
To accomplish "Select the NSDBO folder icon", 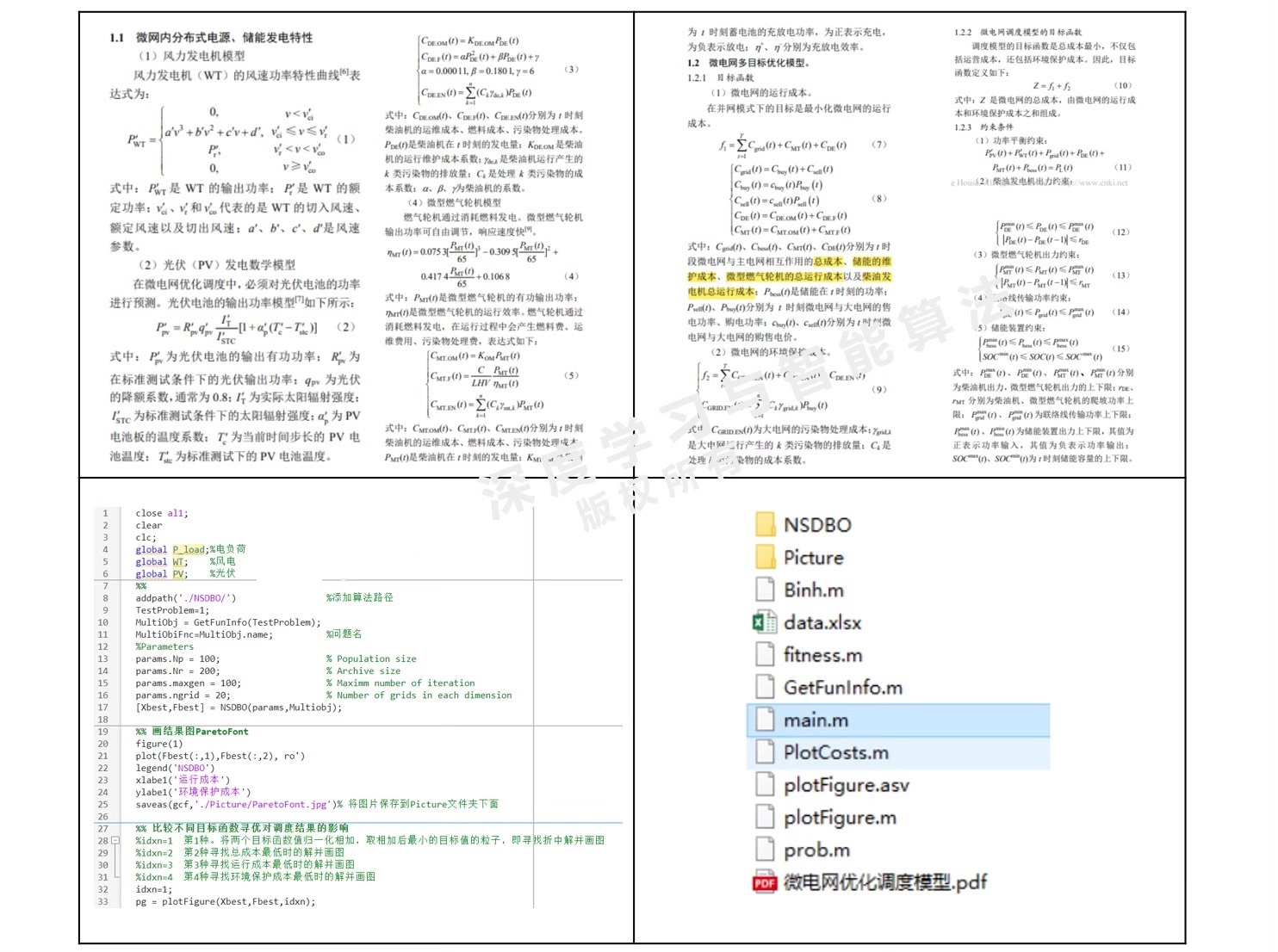I will click(x=765, y=524).
